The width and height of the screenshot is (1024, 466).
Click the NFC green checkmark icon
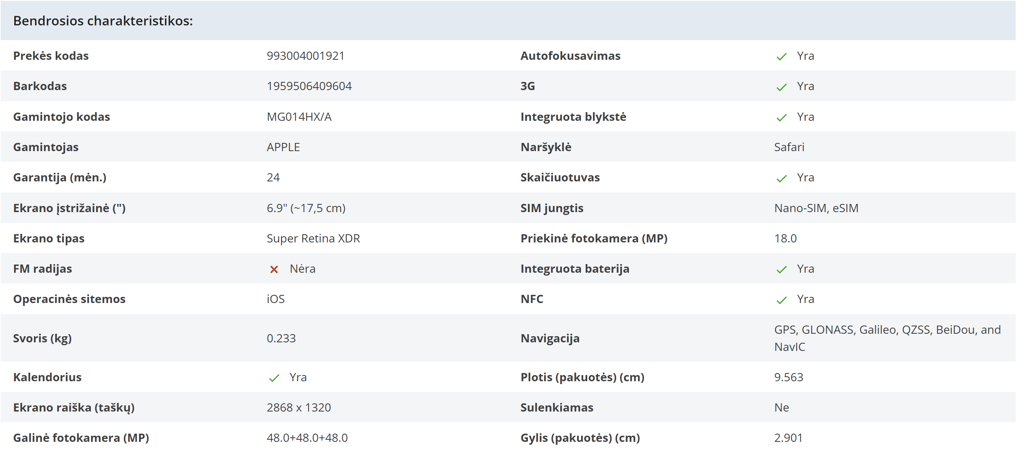pyautogui.click(x=781, y=300)
